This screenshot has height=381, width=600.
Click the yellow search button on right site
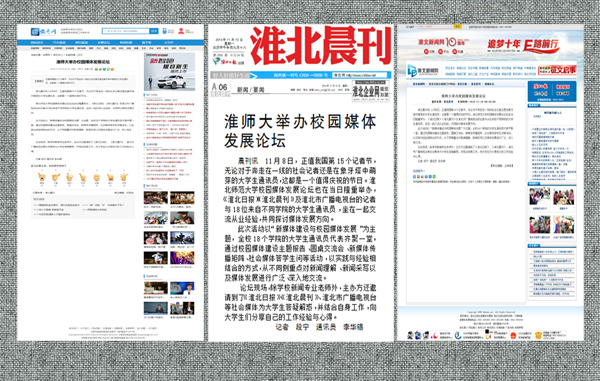coord(457,27)
